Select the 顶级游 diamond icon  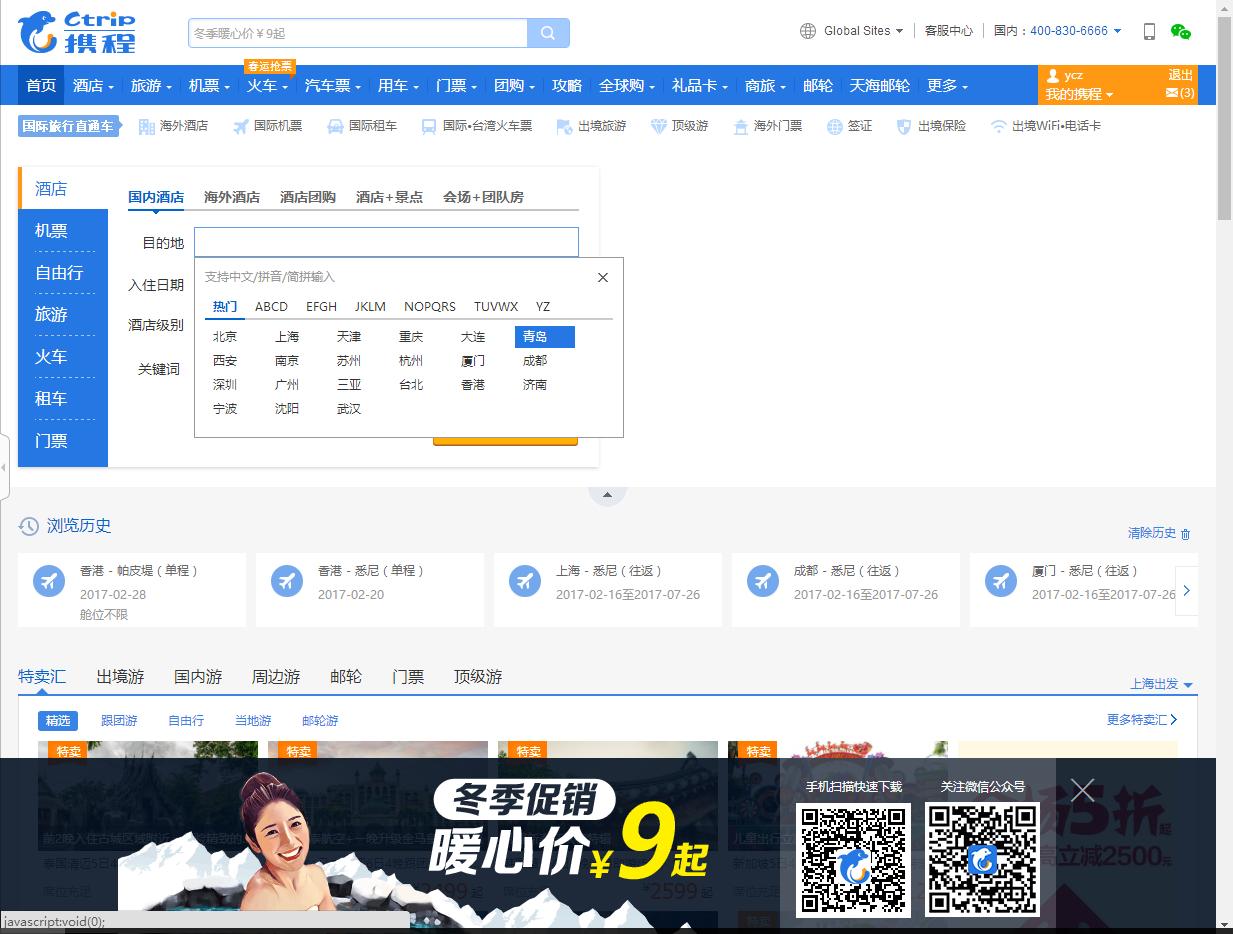pos(658,126)
